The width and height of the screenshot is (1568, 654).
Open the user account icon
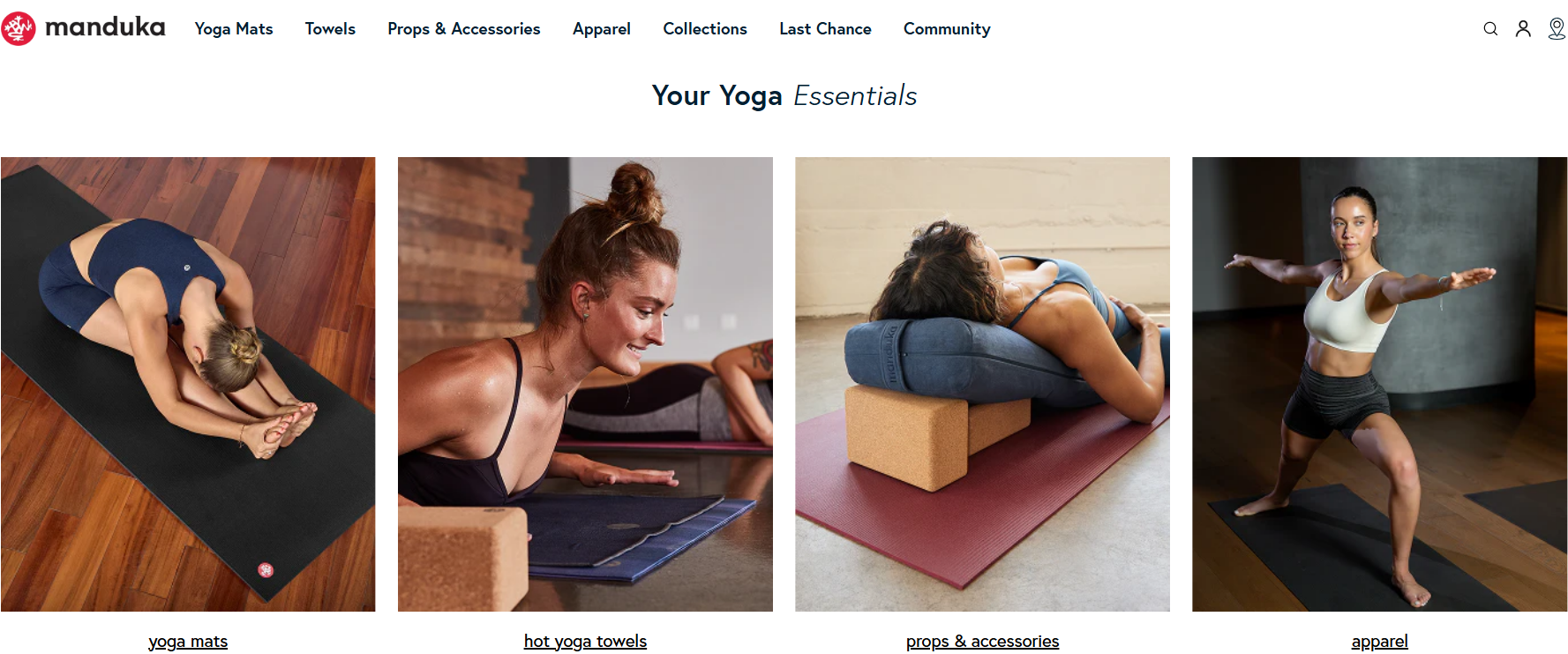(x=1523, y=29)
